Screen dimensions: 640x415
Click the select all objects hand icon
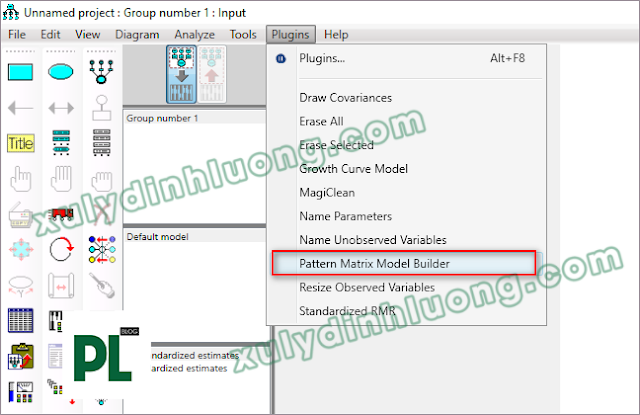coord(60,179)
